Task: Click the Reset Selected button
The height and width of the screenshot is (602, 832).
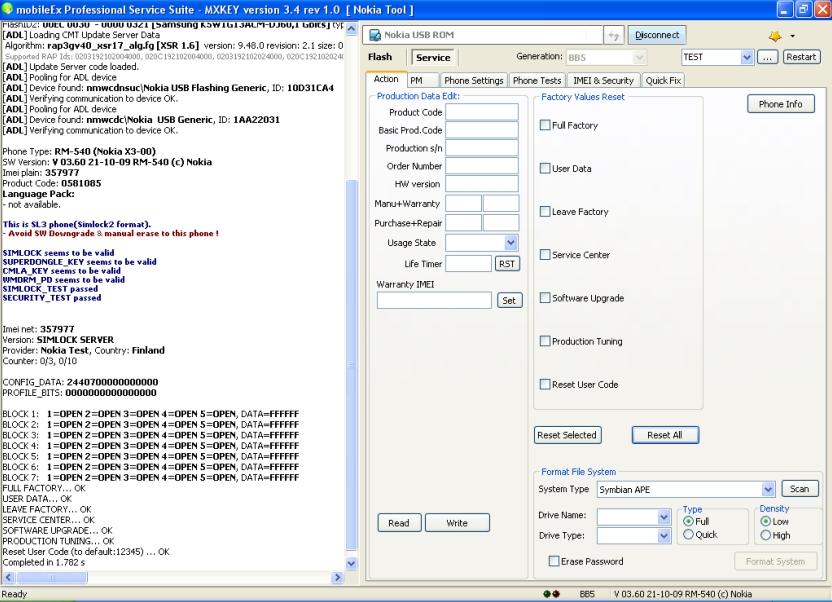Action: coord(567,435)
